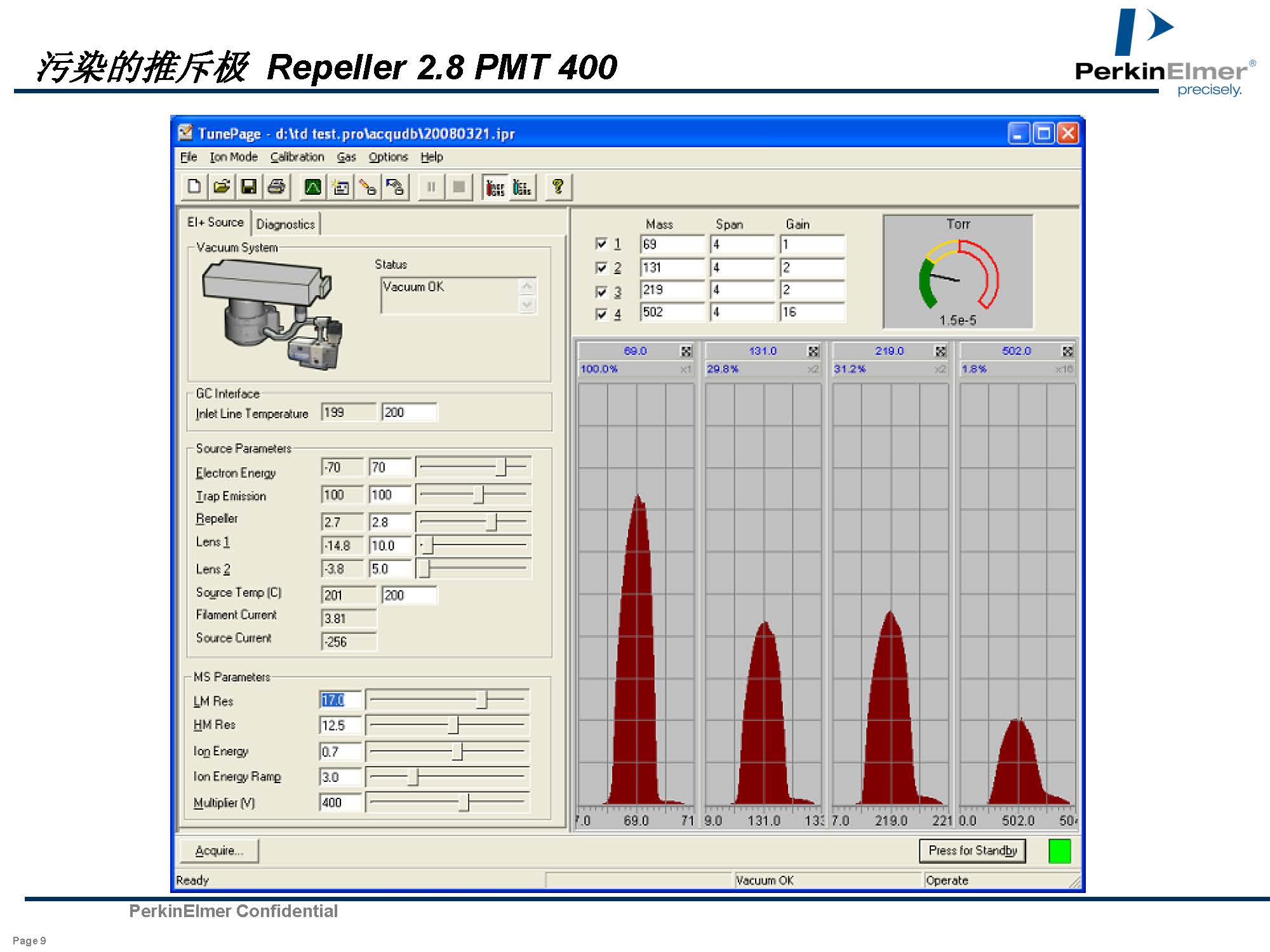The height and width of the screenshot is (952, 1270).
Task: Adjust the HM Res slider
Action: (x=447, y=725)
